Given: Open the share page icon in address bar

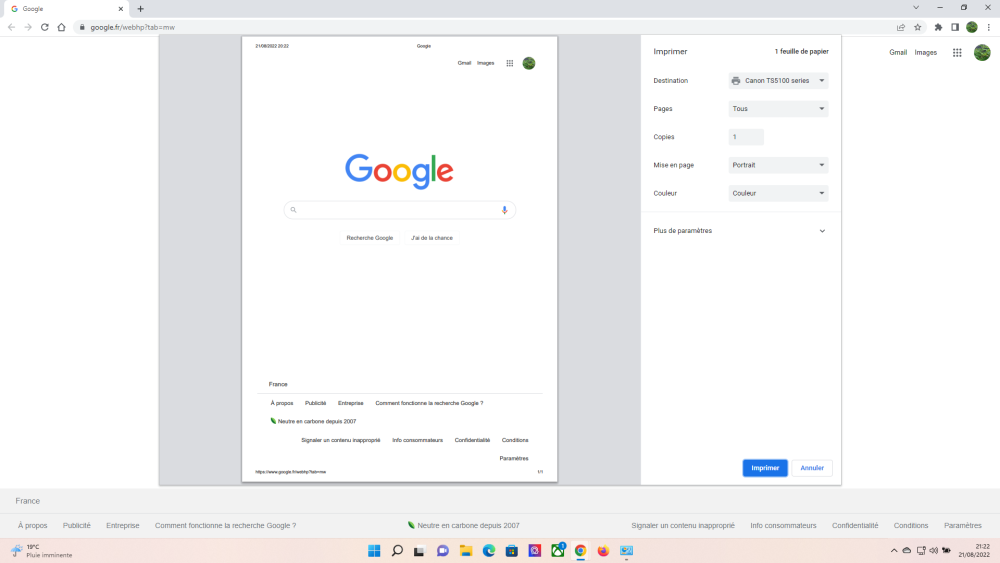Looking at the screenshot, I should click(x=901, y=27).
